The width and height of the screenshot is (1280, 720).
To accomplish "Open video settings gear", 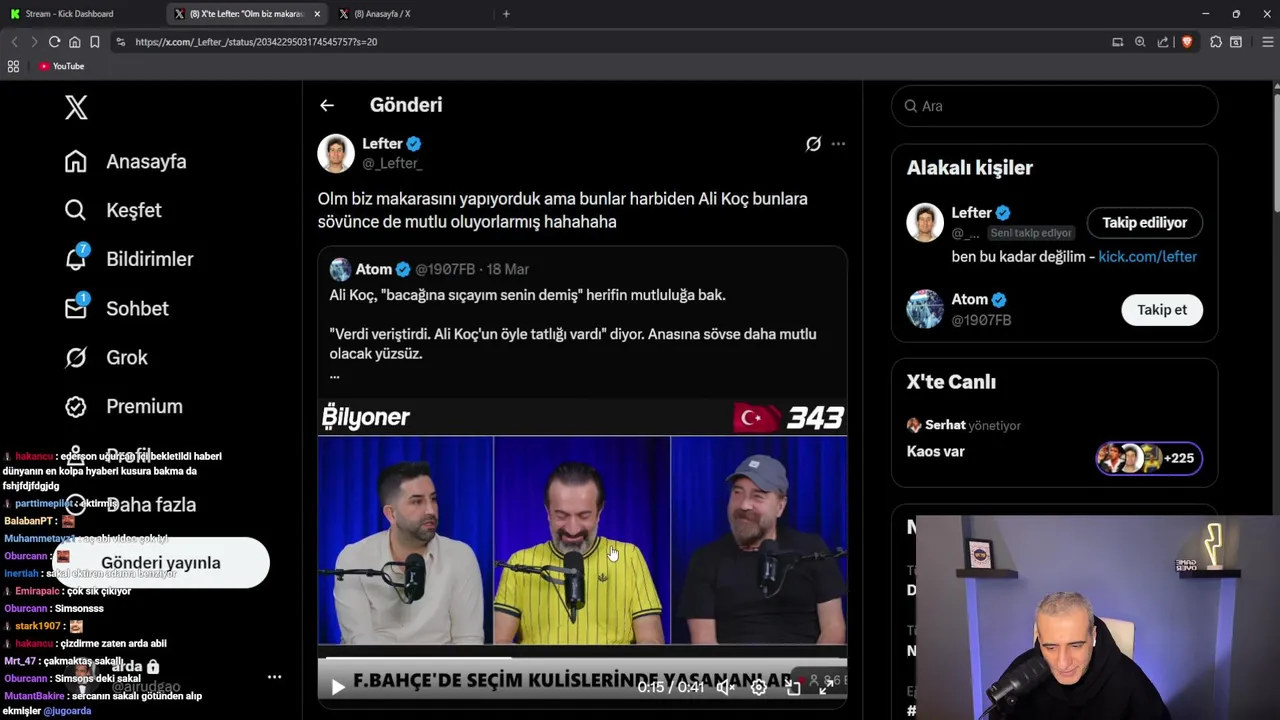I will pyautogui.click(x=759, y=687).
